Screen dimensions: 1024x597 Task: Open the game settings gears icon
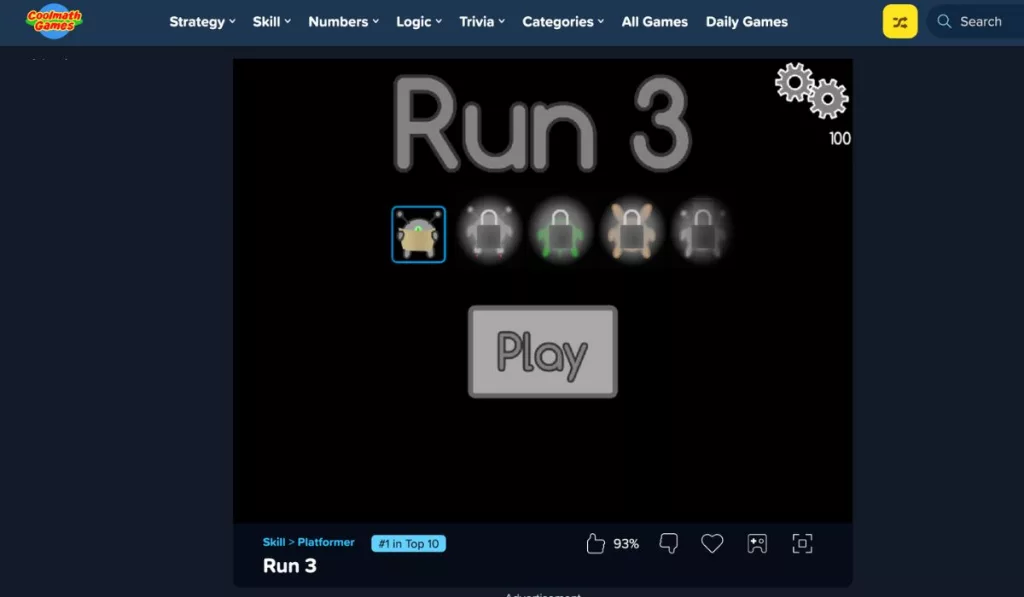pyautogui.click(x=812, y=91)
